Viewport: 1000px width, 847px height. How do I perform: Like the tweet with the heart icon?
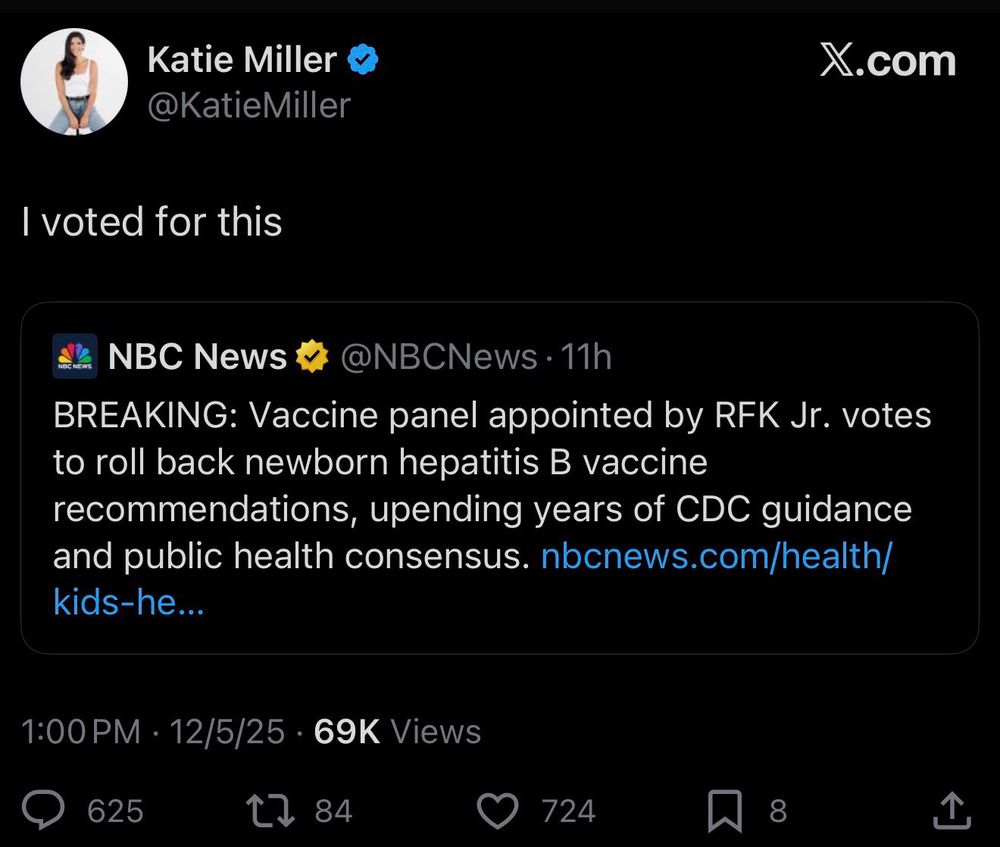click(x=497, y=811)
